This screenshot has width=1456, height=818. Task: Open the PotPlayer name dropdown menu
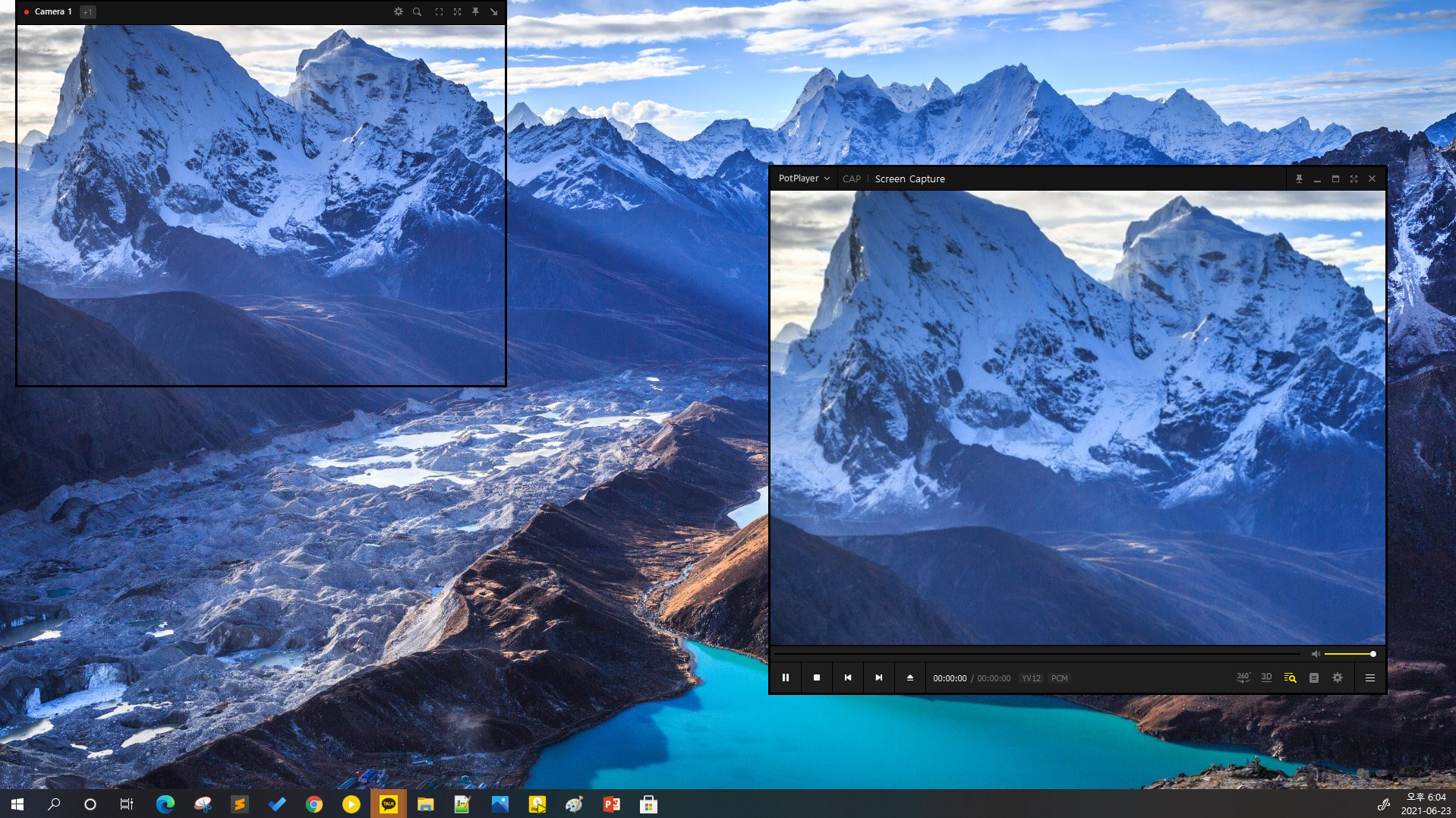(803, 178)
